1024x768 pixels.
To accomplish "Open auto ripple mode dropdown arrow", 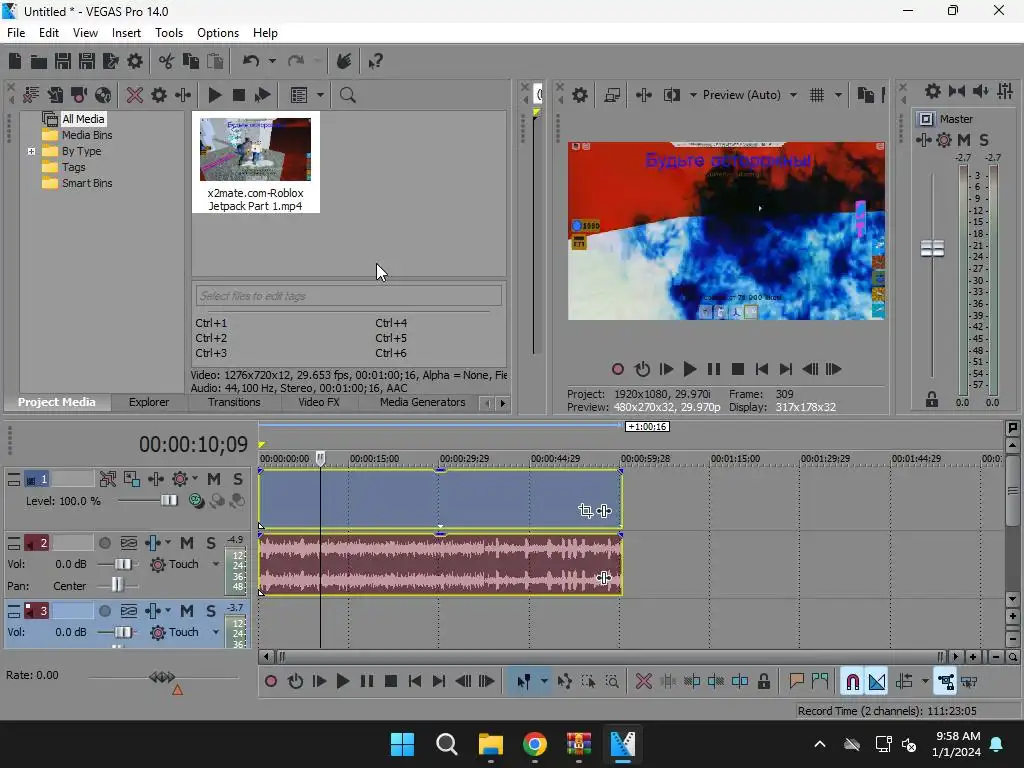I will 925,682.
